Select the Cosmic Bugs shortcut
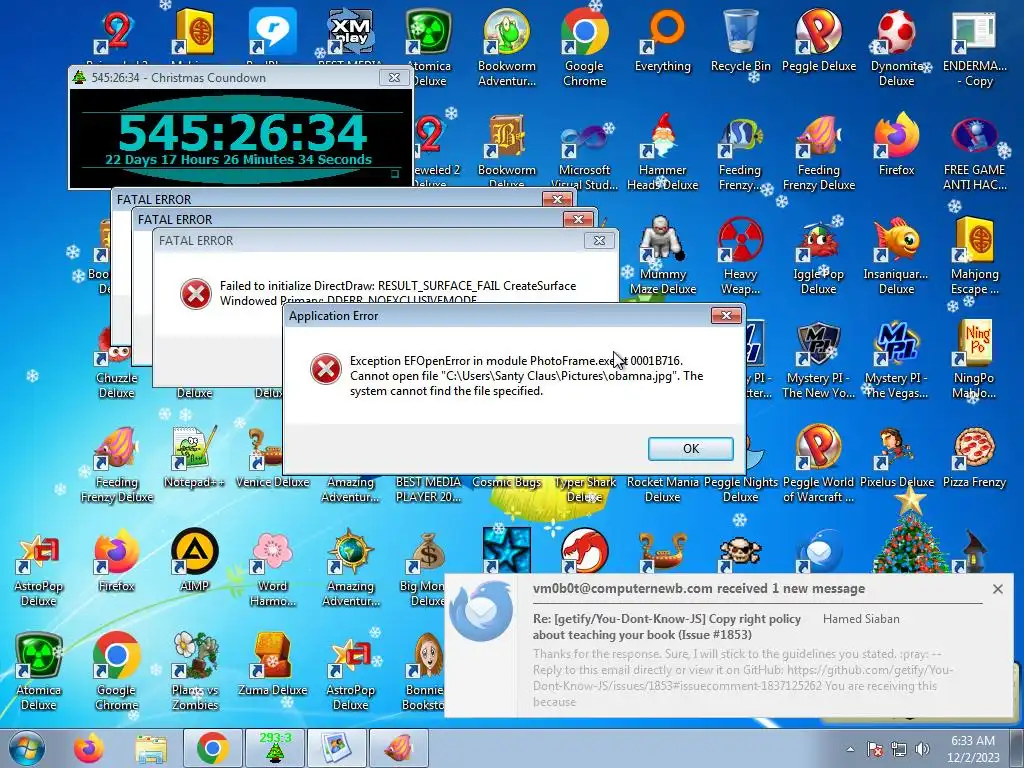Screen dimensions: 1024x768 coord(507,482)
